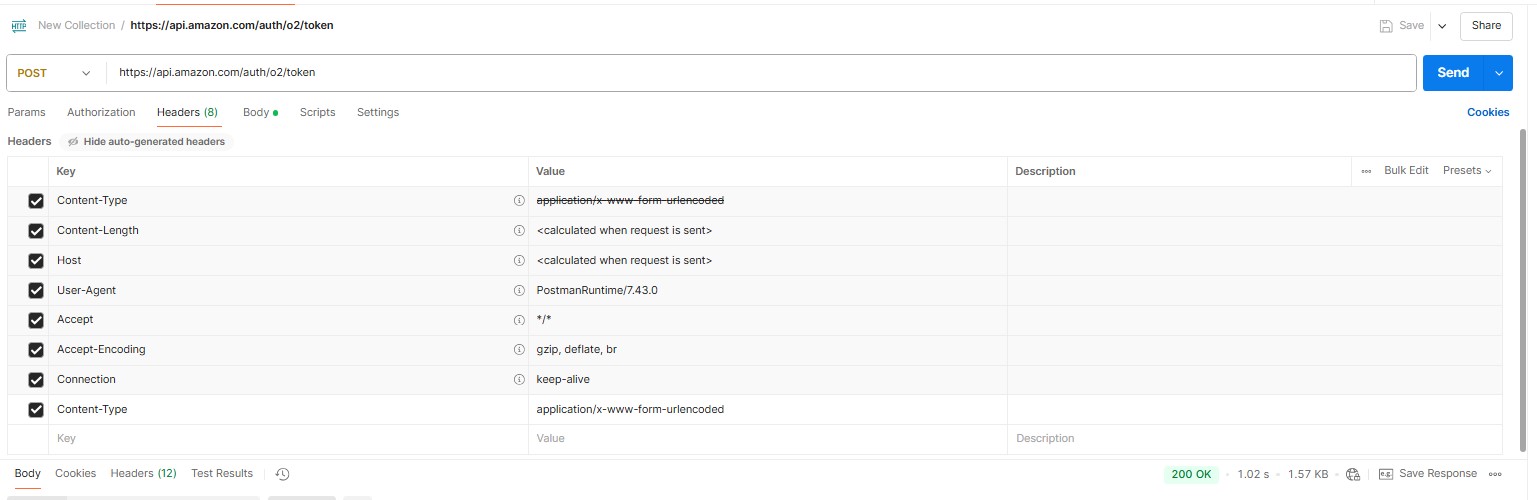Open the info icon for Connection header
The width and height of the screenshot is (1537, 500).
click(519, 380)
